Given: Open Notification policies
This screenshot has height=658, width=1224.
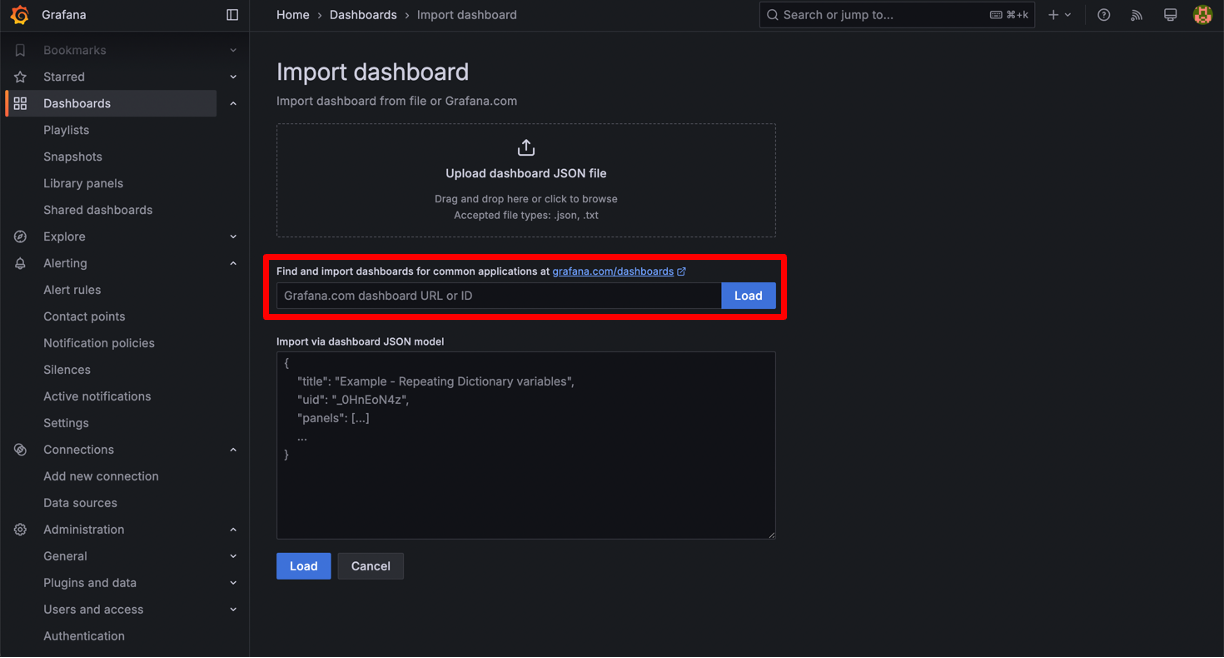Looking at the screenshot, I should [99, 343].
